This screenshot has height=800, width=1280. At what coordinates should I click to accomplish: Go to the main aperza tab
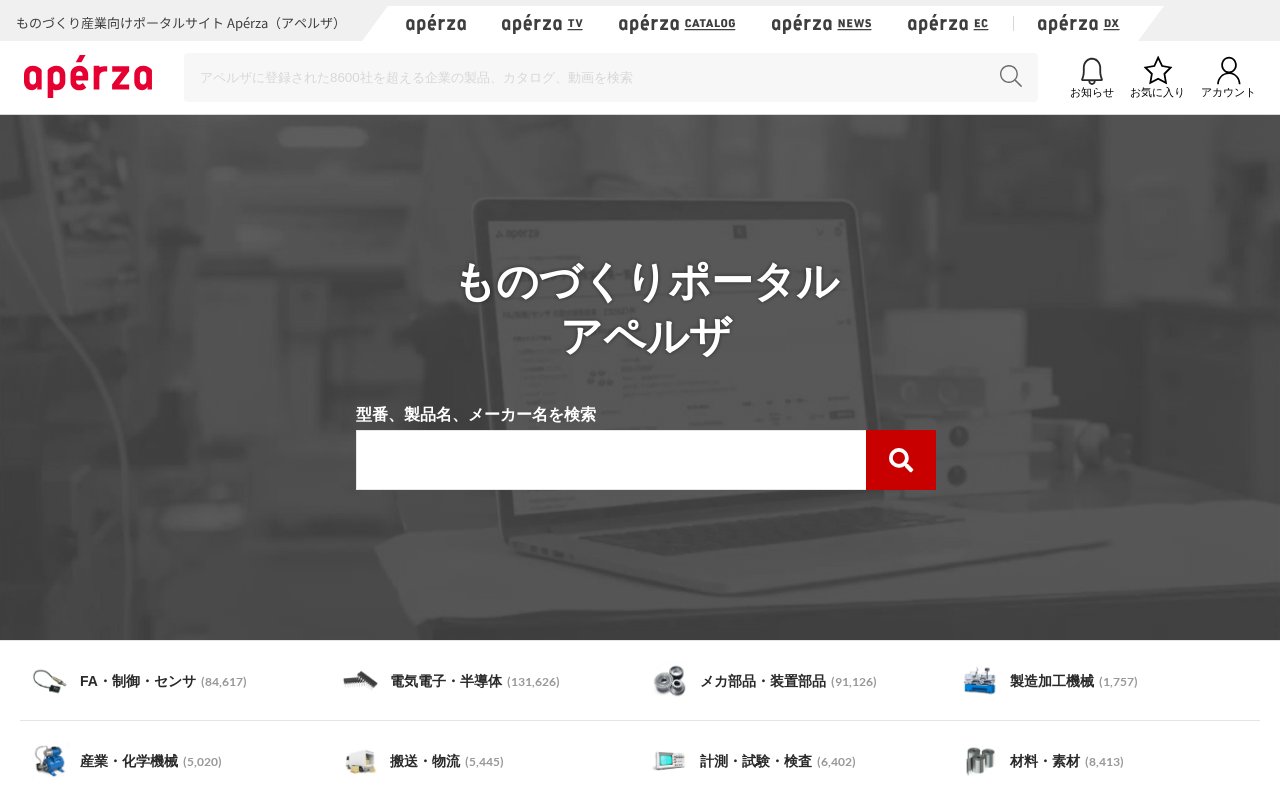point(436,24)
